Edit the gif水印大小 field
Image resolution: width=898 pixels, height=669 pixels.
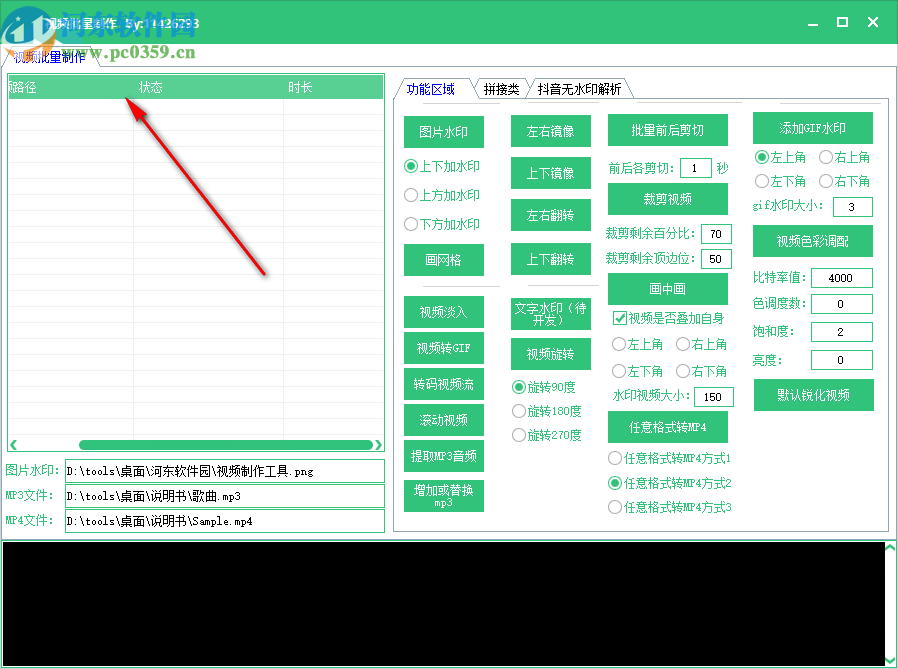click(x=852, y=207)
